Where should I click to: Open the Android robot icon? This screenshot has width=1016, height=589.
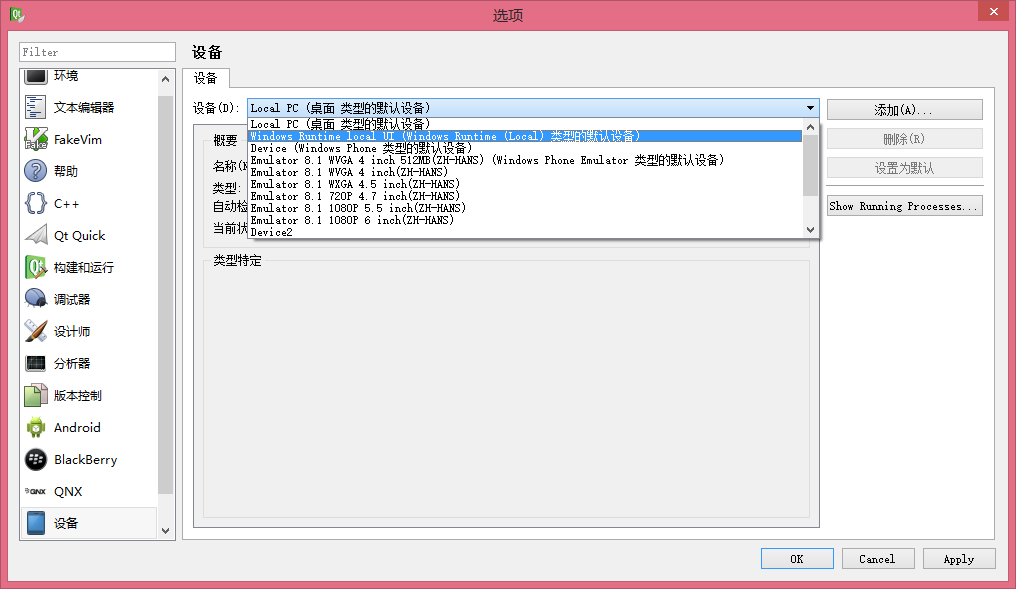click(x=36, y=427)
